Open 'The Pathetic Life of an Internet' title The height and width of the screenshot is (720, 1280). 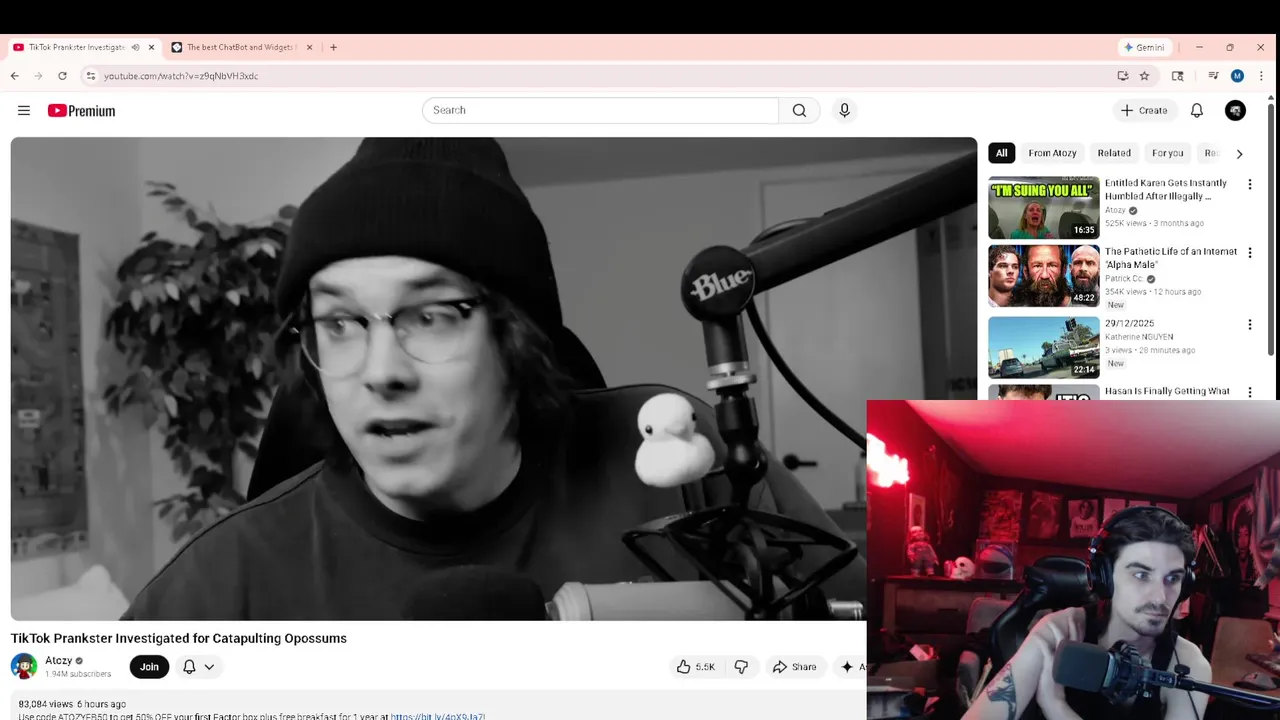(x=1171, y=258)
